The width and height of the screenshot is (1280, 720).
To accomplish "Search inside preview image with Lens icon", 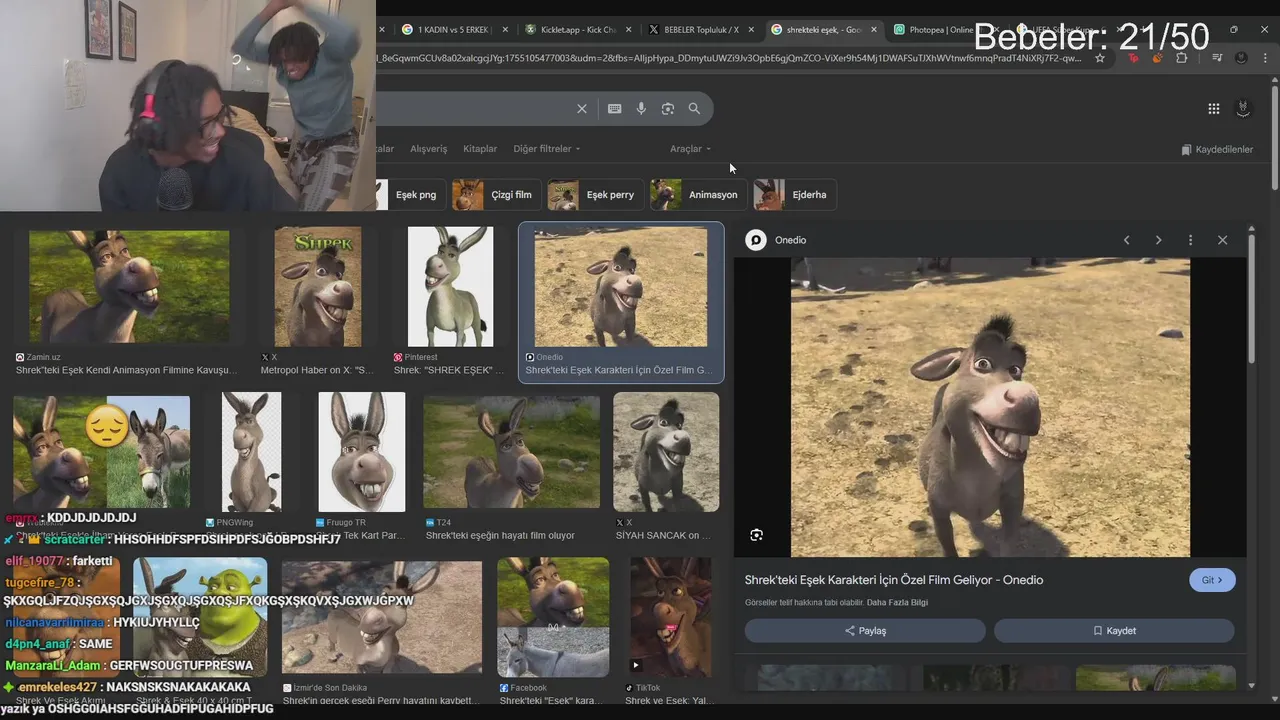I will coord(756,535).
